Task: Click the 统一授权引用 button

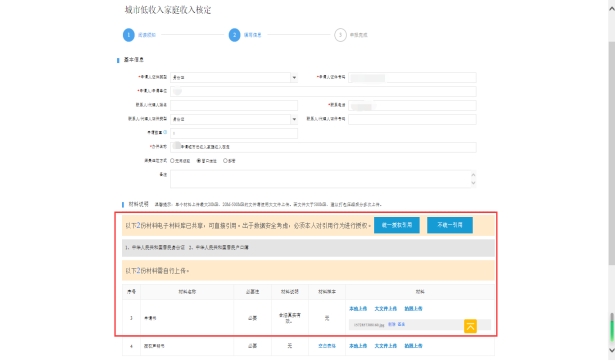Action: click(x=397, y=225)
